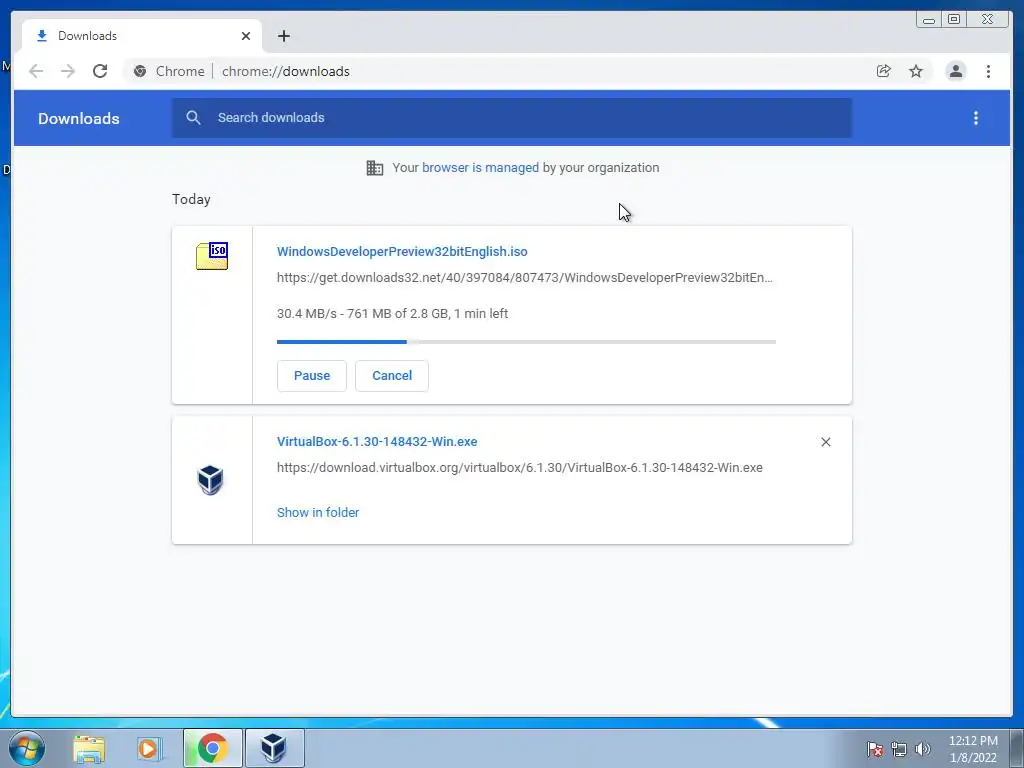Click the network icon in system tray
Image resolution: width=1024 pixels, height=768 pixels.
pos(899,749)
